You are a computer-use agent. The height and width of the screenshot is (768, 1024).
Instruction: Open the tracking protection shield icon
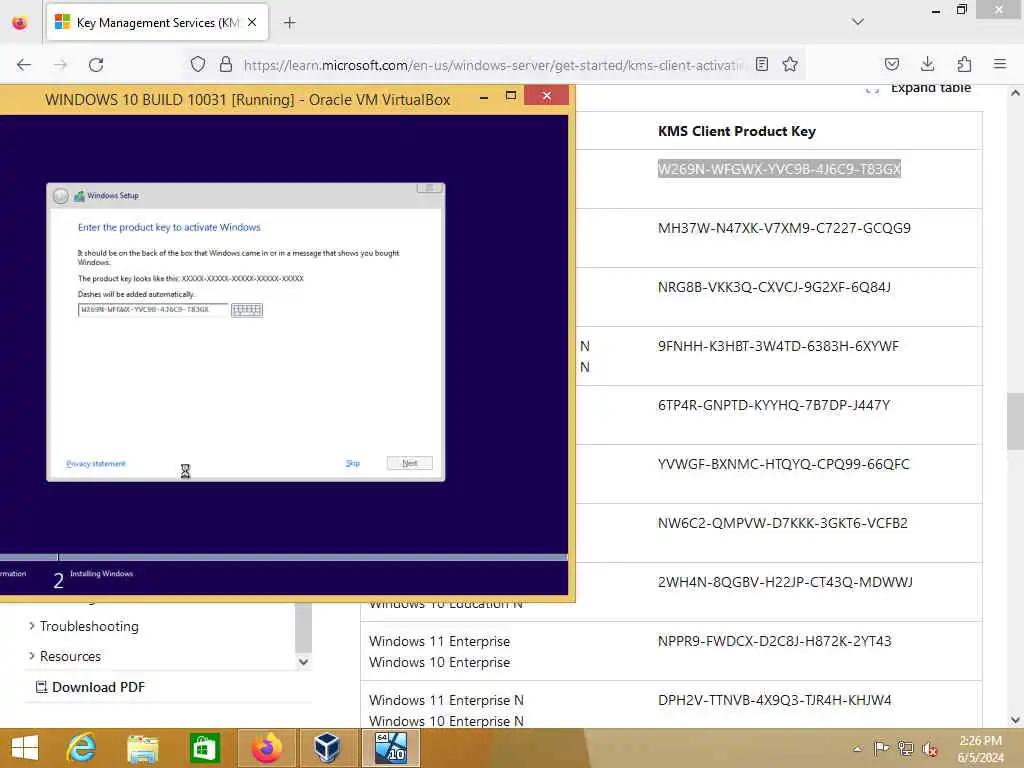[198, 64]
